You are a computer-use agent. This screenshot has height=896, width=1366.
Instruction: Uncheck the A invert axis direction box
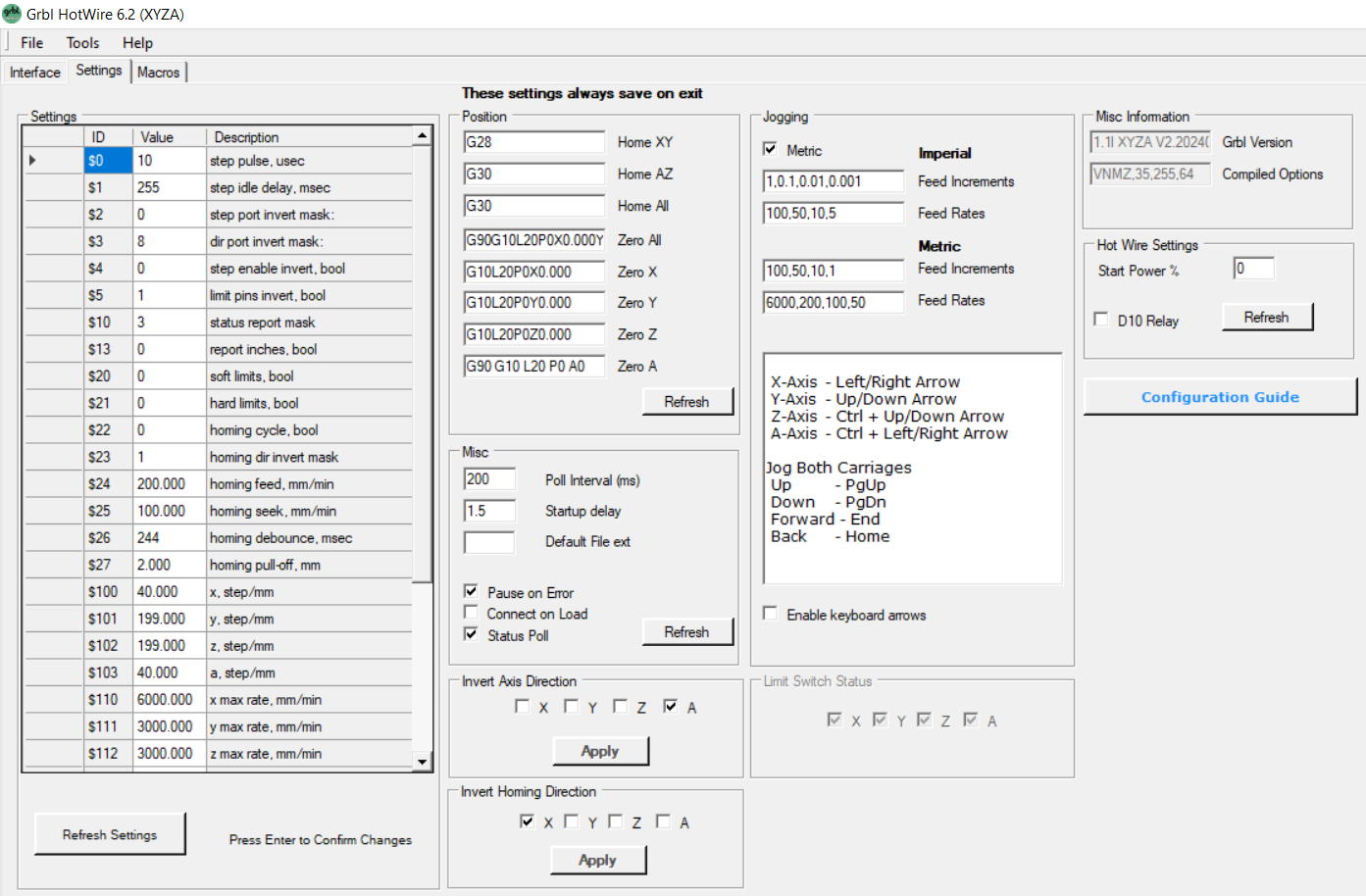(x=671, y=706)
